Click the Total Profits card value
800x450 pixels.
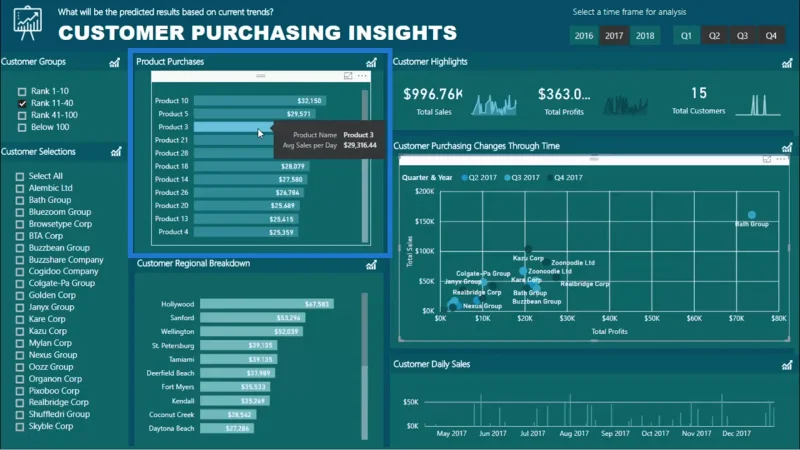pos(564,94)
